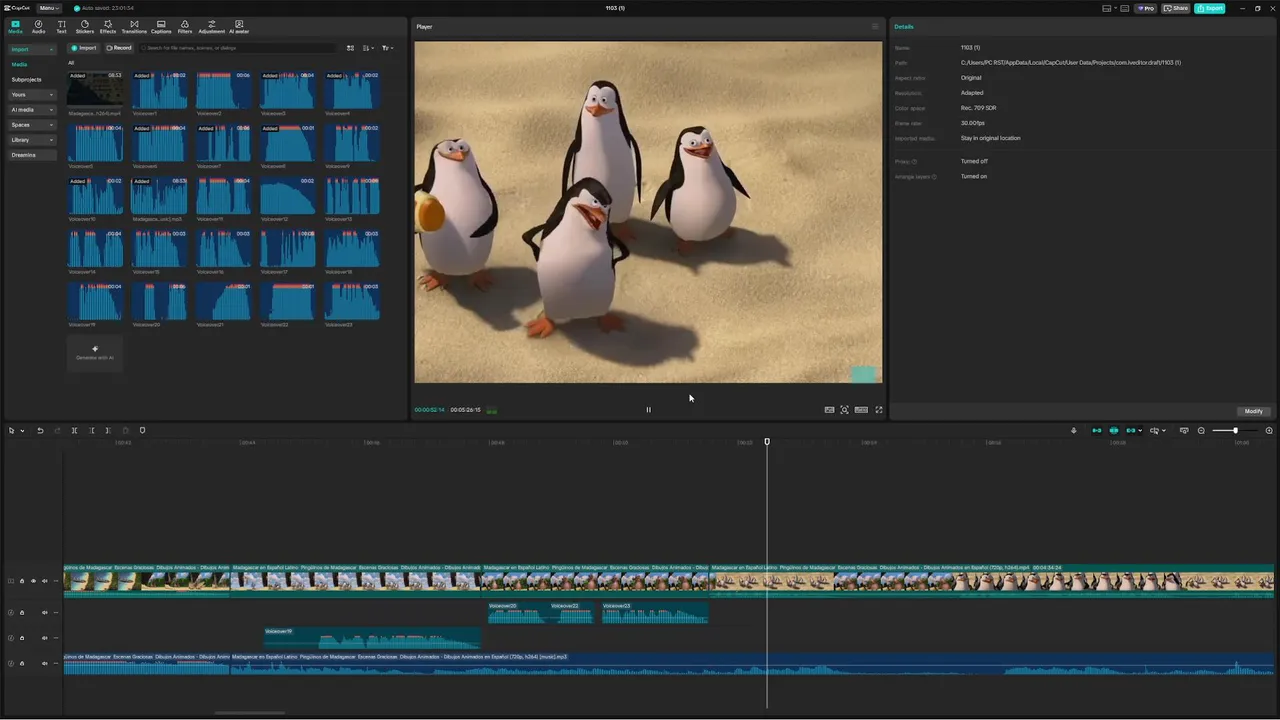Image resolution: width=1280 pixels, height=720 pixels.
Task: Click the timeline microphone record icon
Action: (x=1074, y=431)
